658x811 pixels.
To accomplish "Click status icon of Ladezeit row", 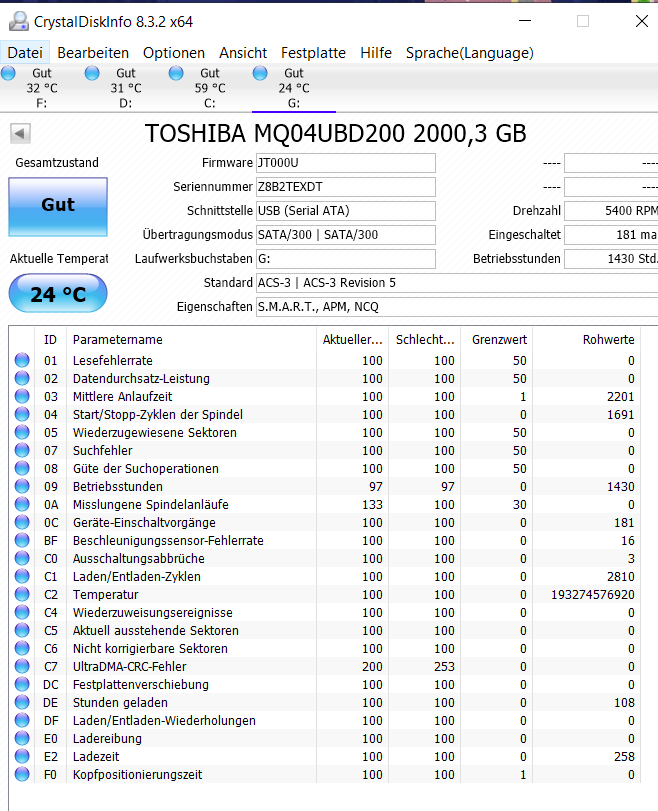I will pos(22,756).
